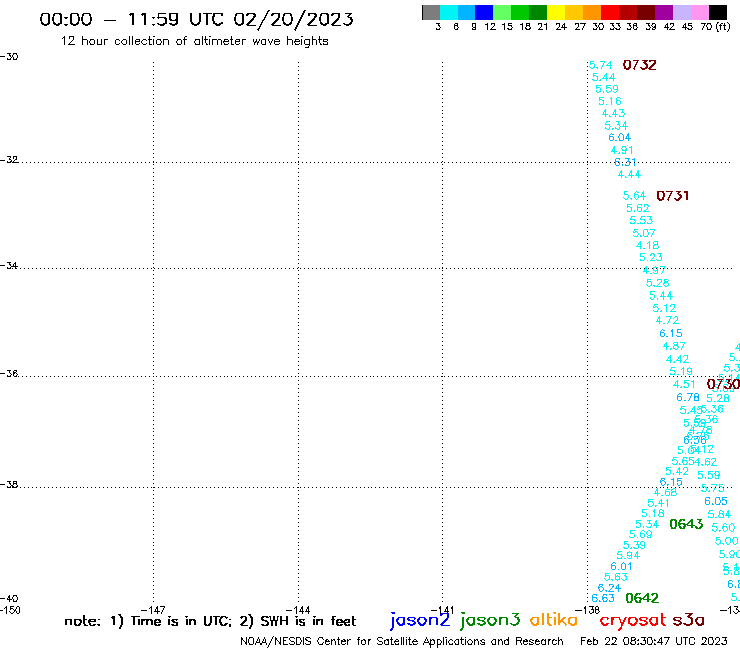Click the 4.18 wave height value
The width and height of the screenshot is (740, 650).
pos(647,245)
